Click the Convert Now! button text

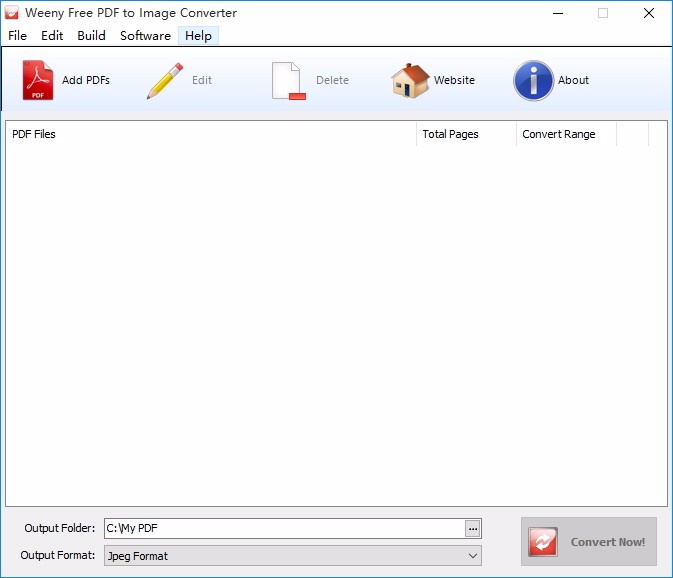608,542
